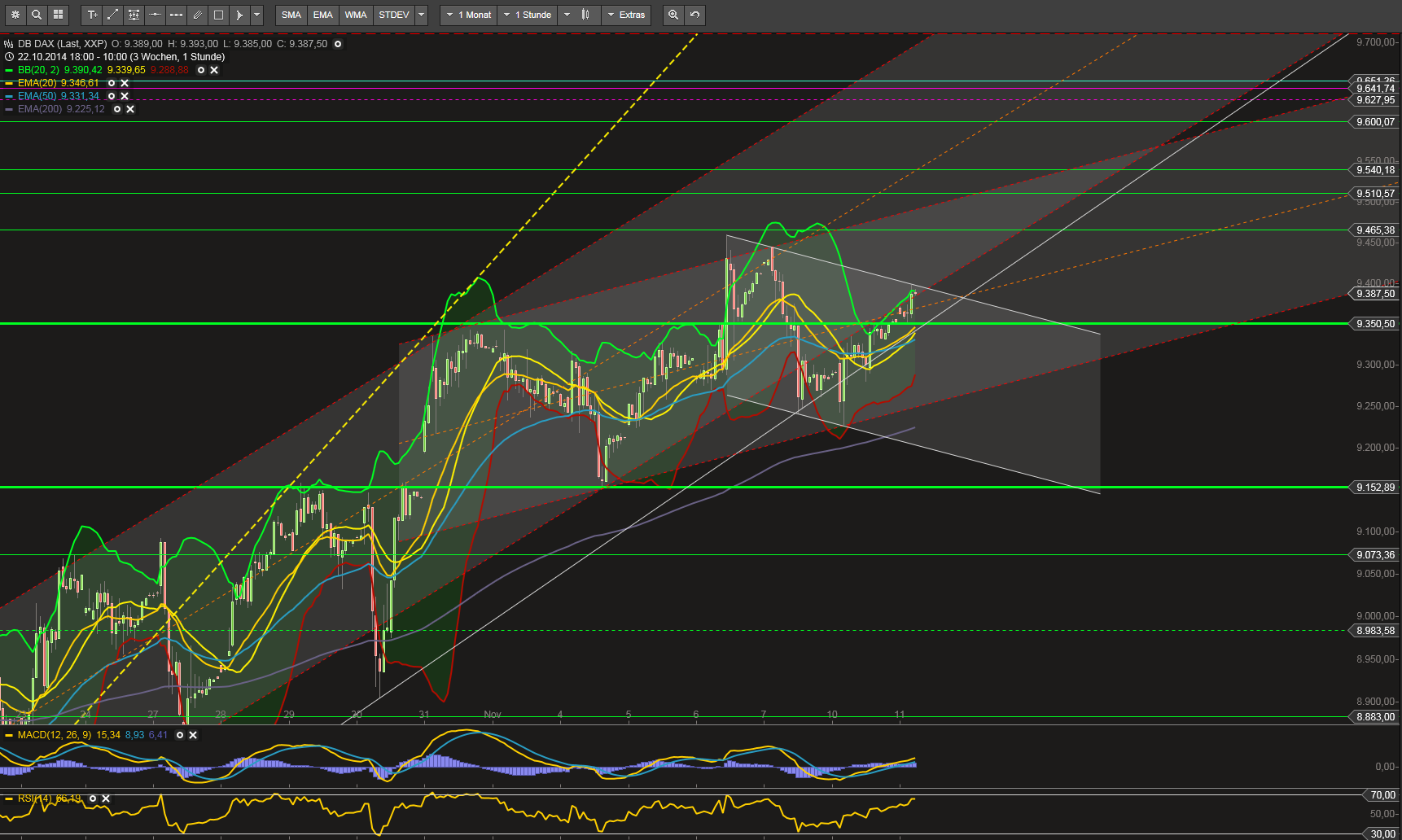Open the 1 Monat time range dropdown
Viewport: 1402px width, 840px height.
(x=468, y=15)
